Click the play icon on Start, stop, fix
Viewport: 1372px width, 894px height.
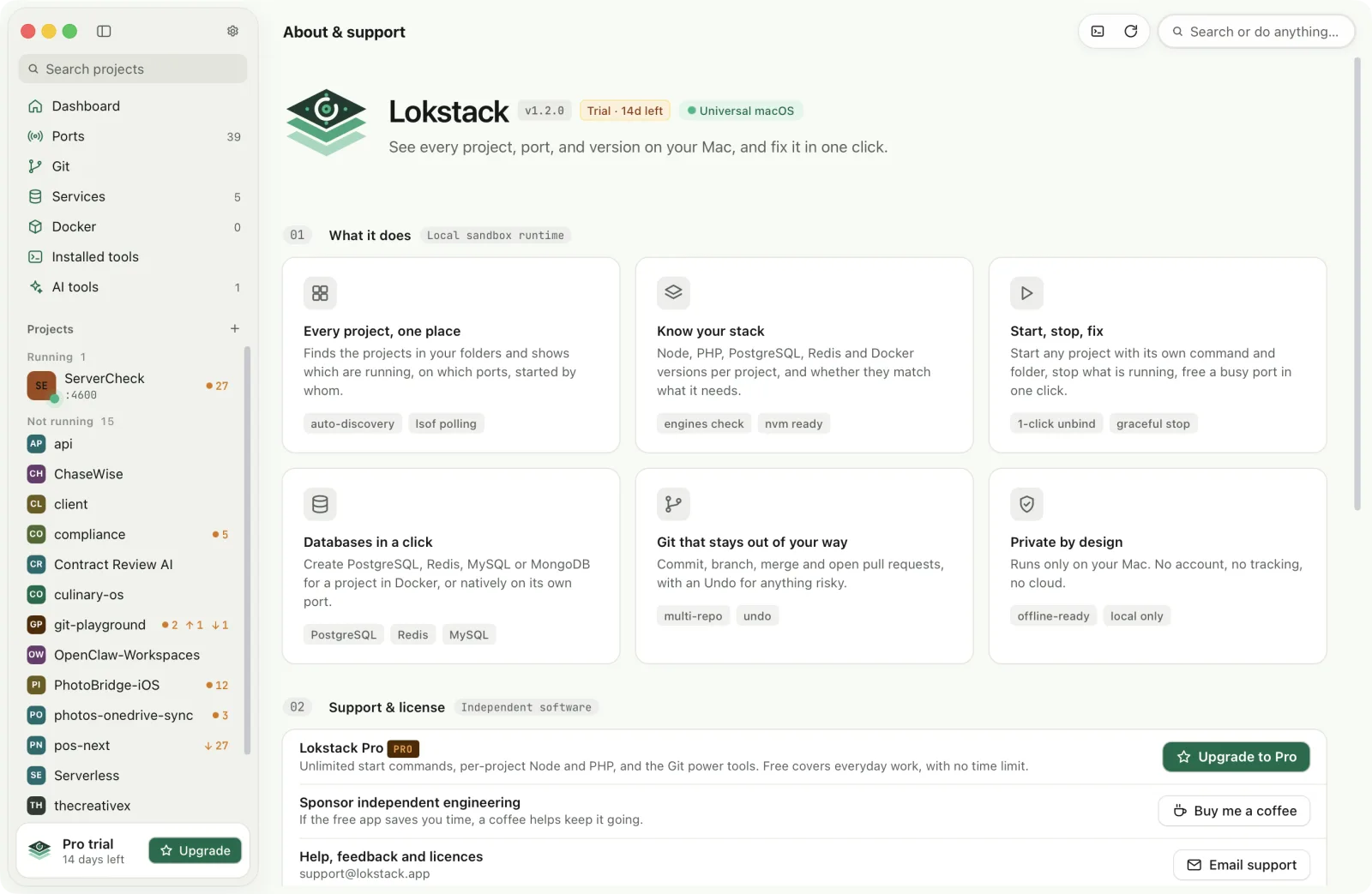(1026, 293)
